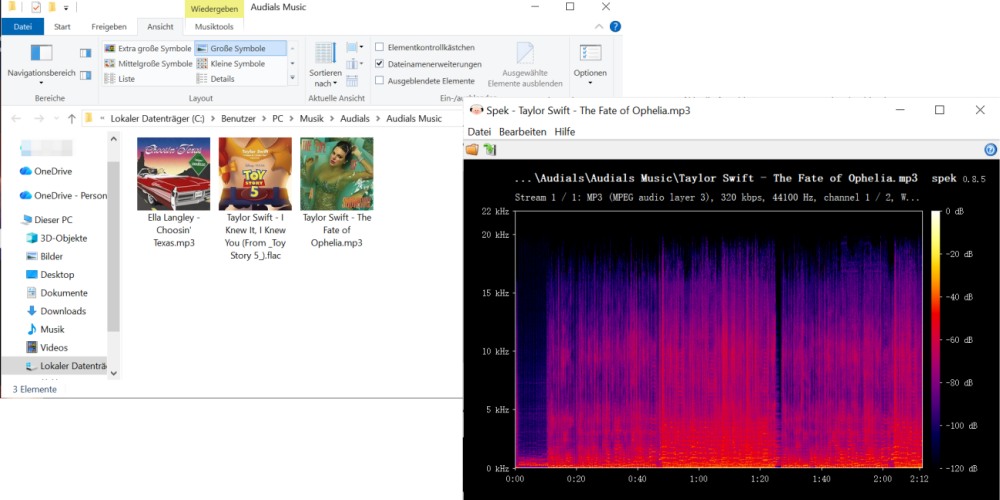The image size is (1000, 500).
Task: Go back in Explorer
Action: pyautogui.click(x=17, y=119)
